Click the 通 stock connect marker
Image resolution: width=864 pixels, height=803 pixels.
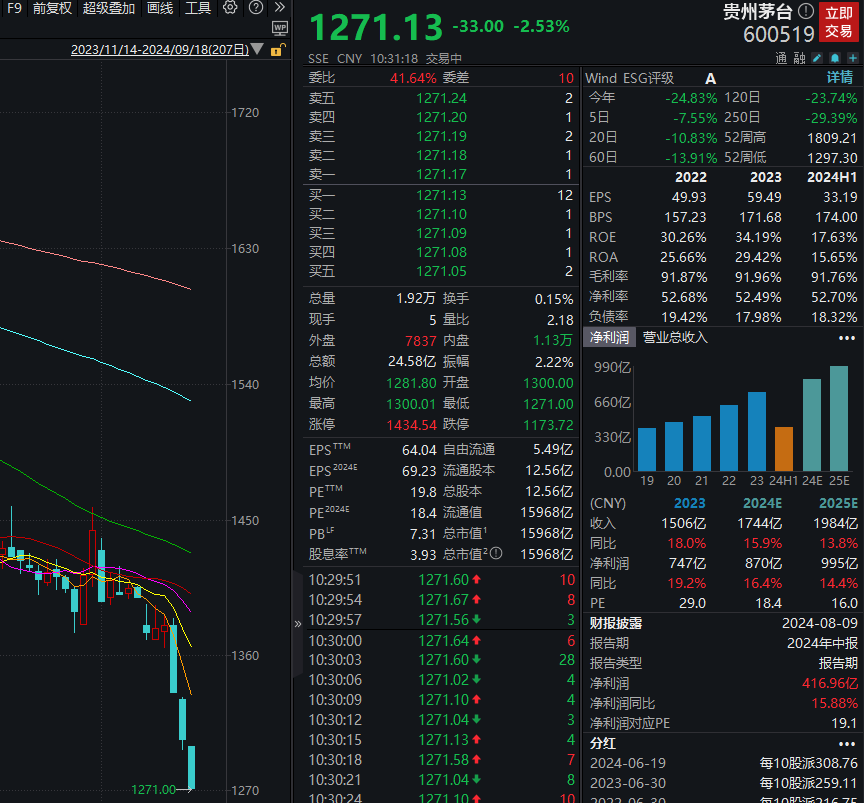781,58
